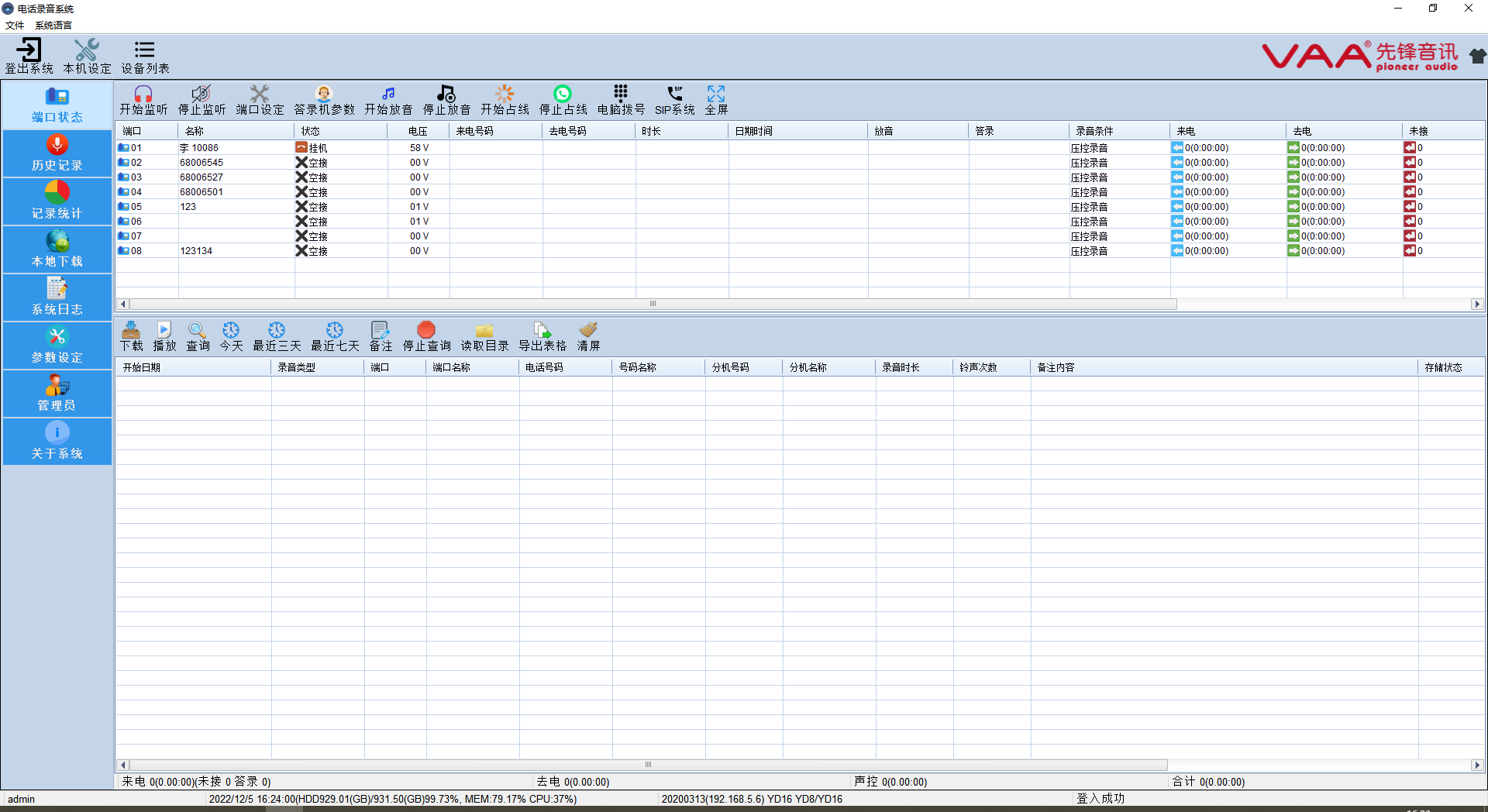The height and width of the screenshot is (812, 1488).
Task: Click 登出系统 to log out
Action: pyautogui.click(x=29, y=57)
